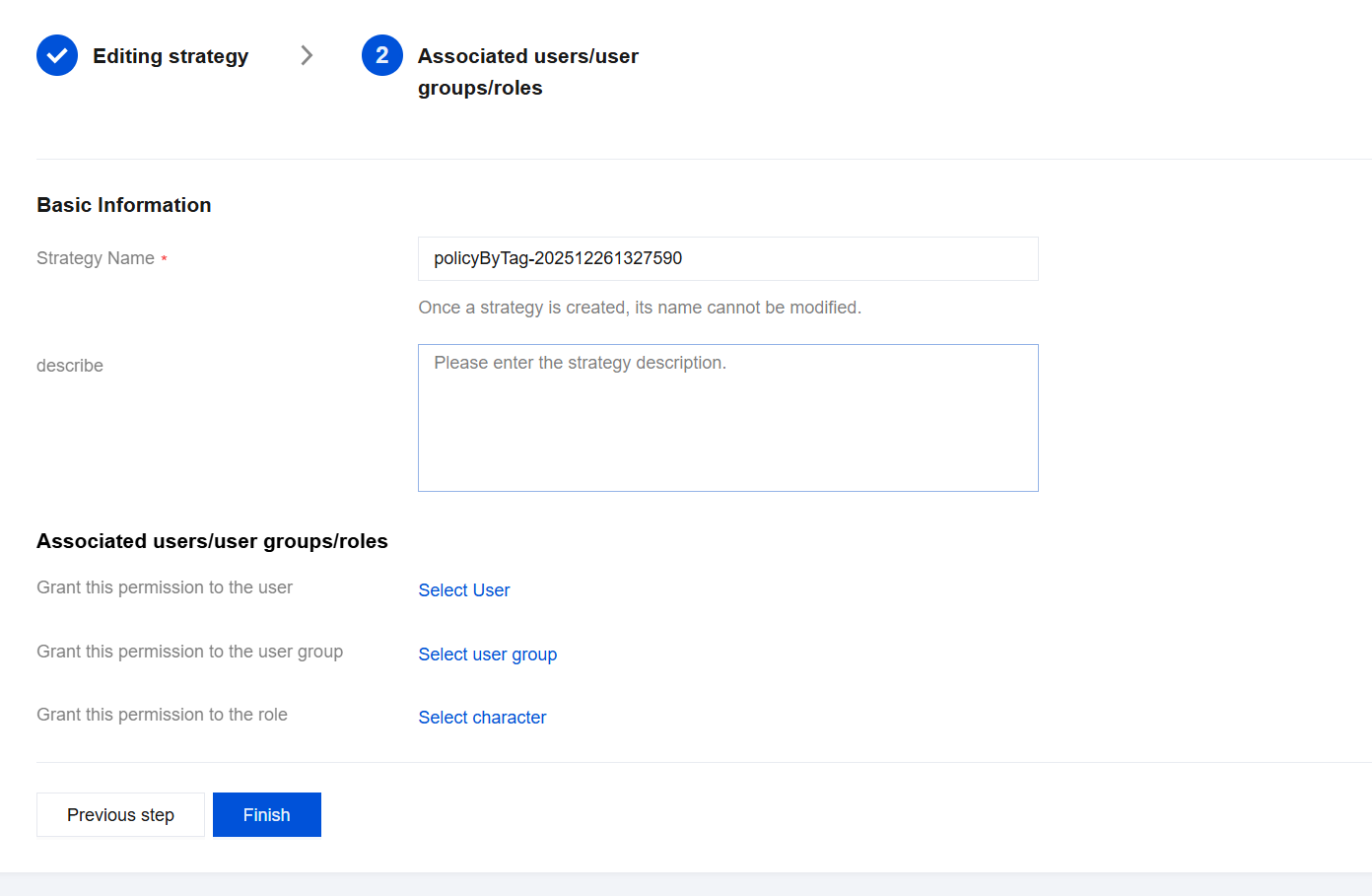Go back to the Editing strategy step label
Screen dimensions: 1372x896
171,56
